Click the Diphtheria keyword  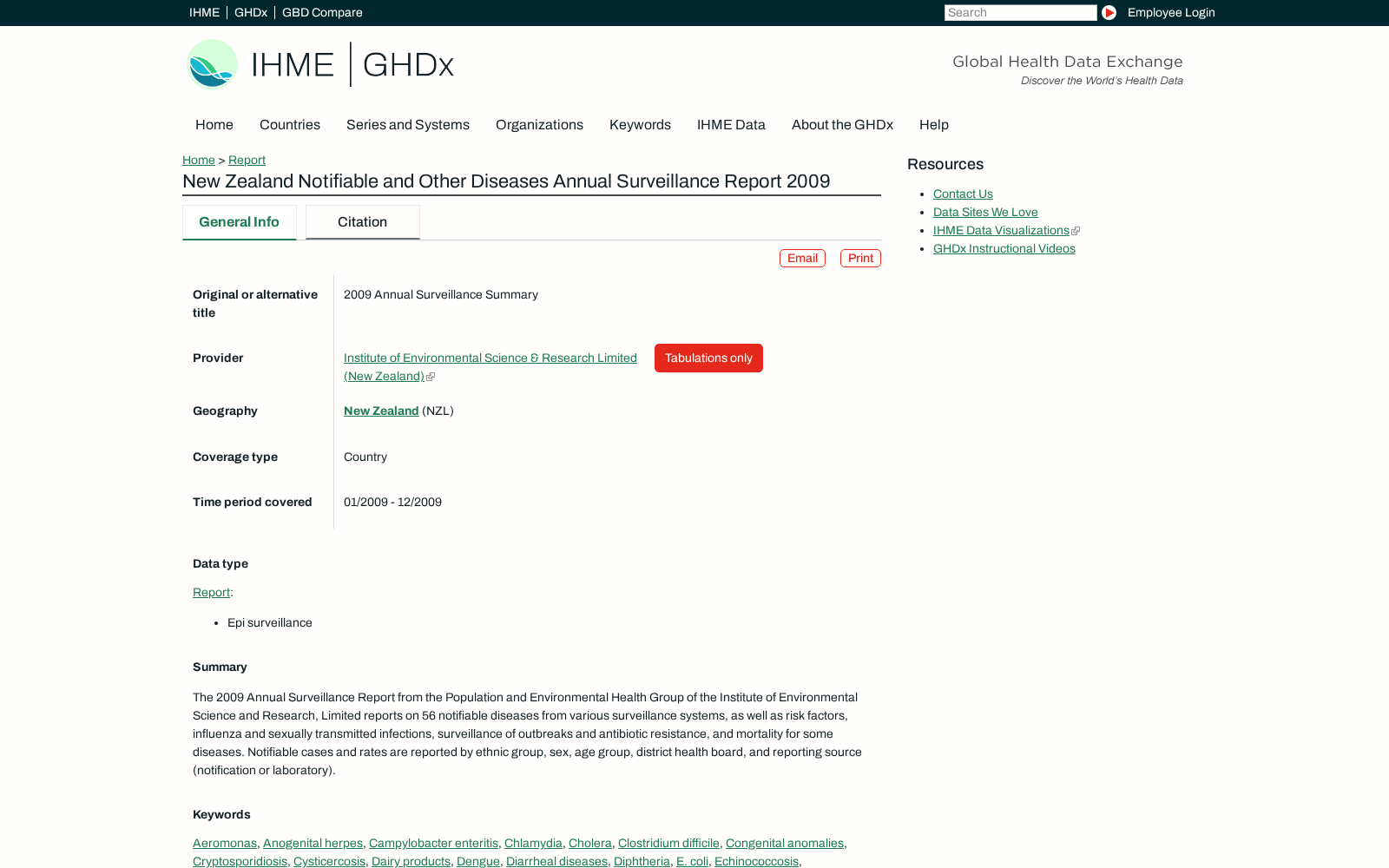click(x=642, y=861)
